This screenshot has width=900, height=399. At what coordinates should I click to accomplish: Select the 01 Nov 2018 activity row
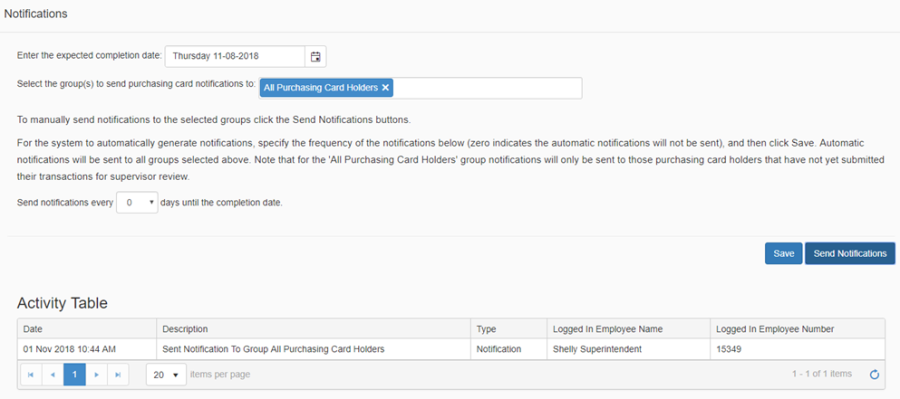click(x=451, y=349)
